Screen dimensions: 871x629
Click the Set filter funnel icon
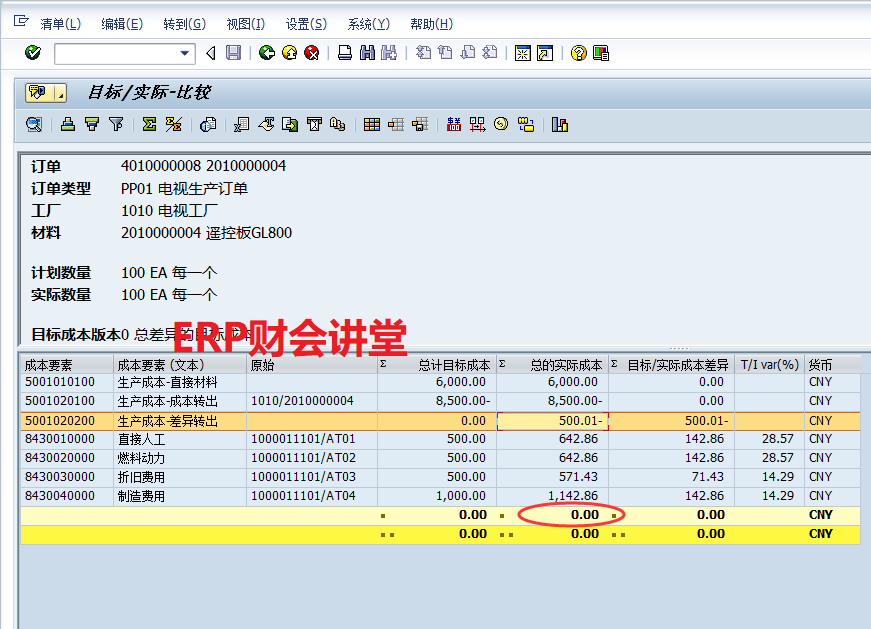pyautogui.click(x=116, y=125)
